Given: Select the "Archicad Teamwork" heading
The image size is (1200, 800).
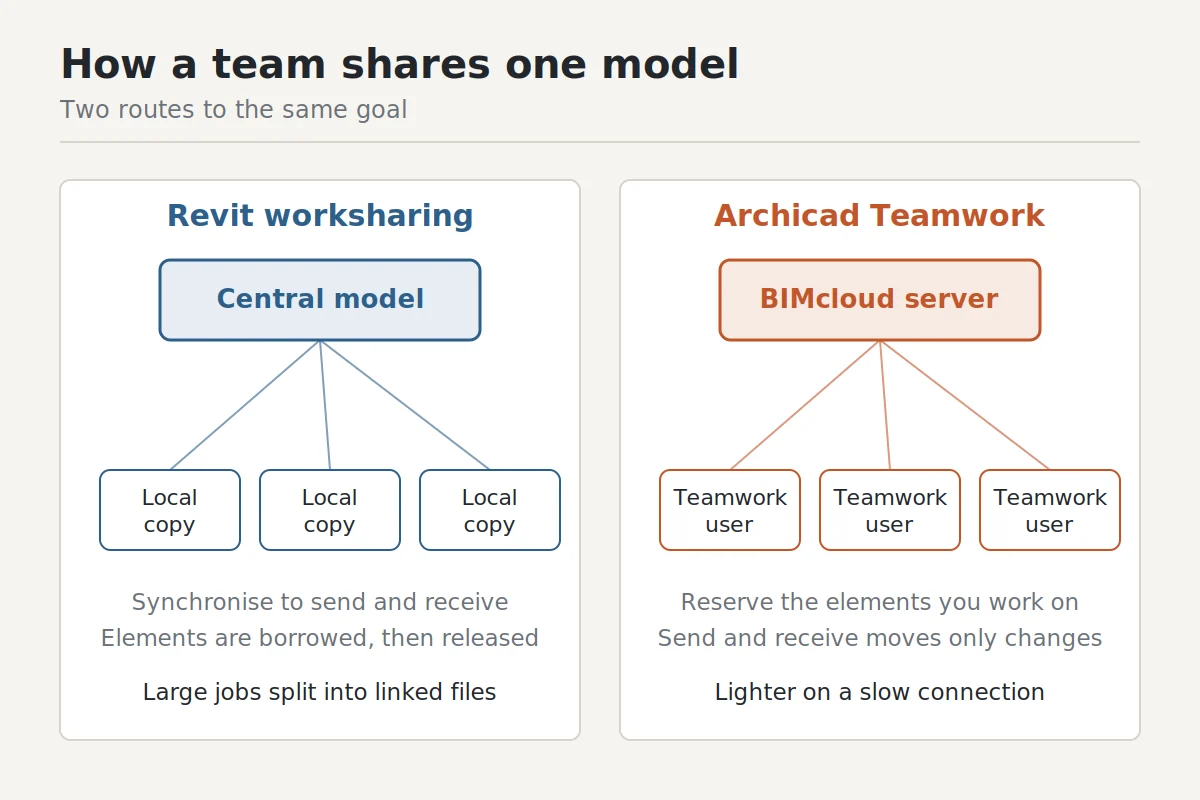Looking at the screenshot, I should click(x=879, y=216).
